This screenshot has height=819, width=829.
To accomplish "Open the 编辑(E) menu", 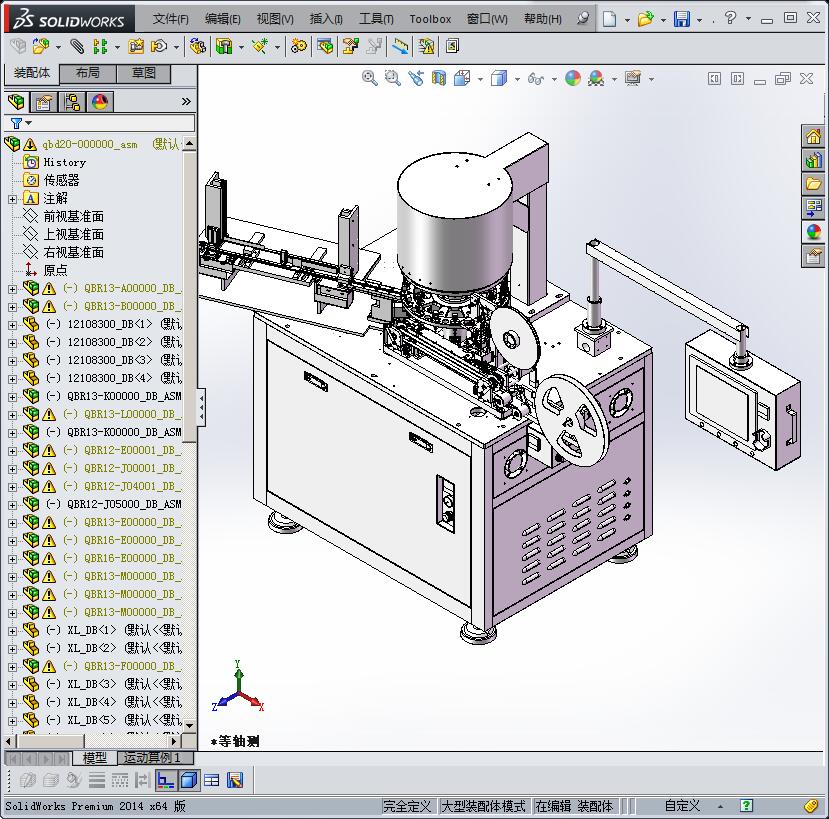I will tap(223, 19).
